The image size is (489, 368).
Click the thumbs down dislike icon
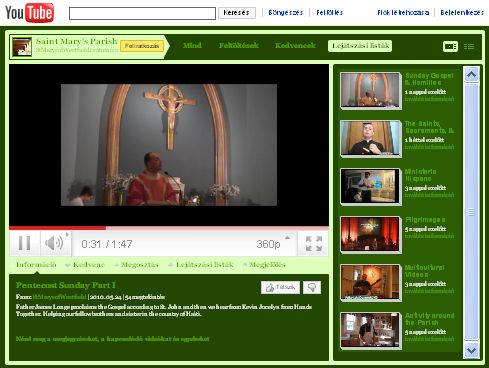pyautogui.click(x=312, y=287)
